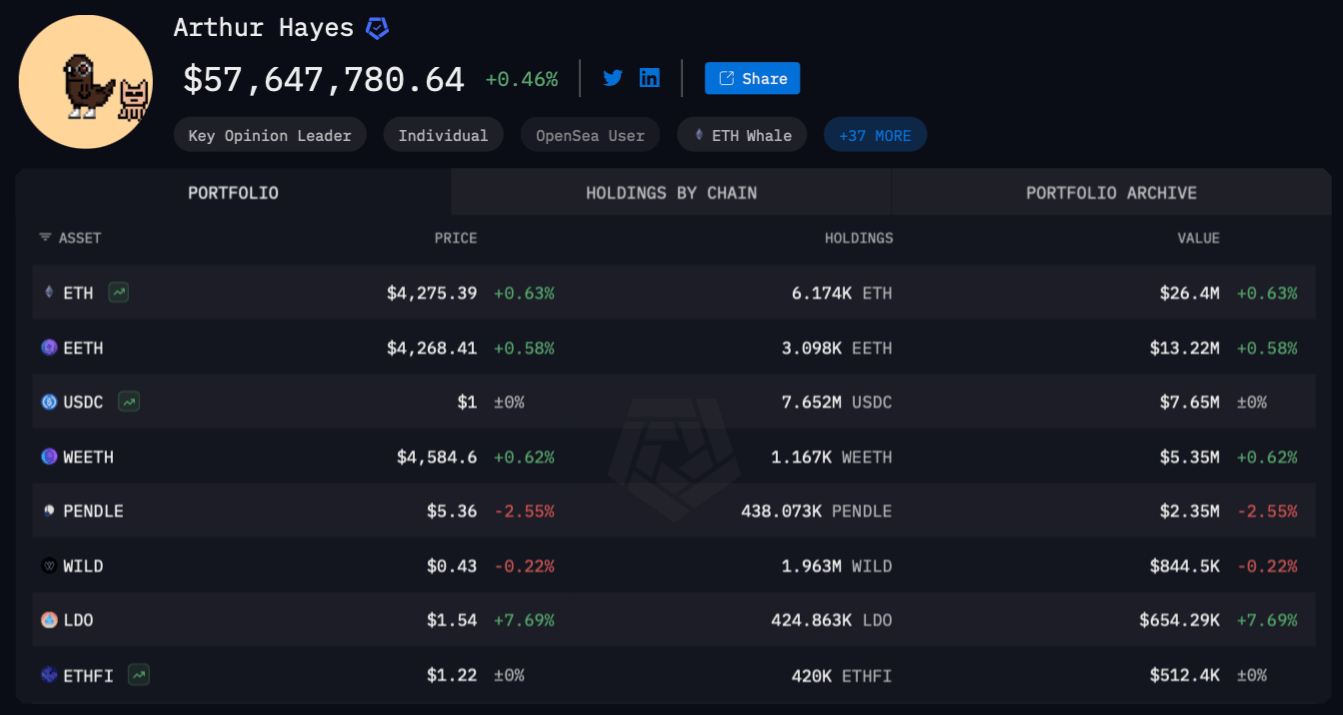Sort by the HOLDINGS column header

(x=858, y=238)
